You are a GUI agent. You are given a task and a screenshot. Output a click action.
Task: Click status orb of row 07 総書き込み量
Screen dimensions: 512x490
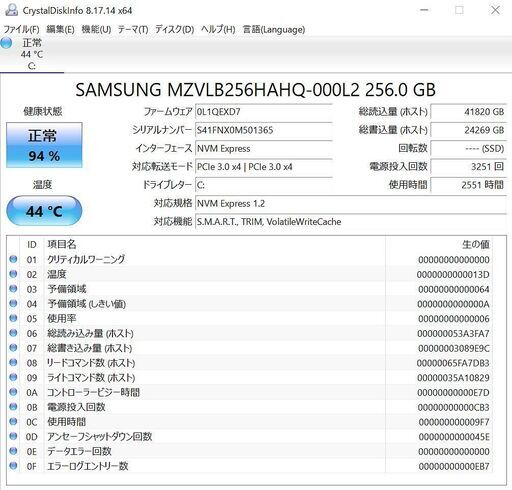[x=13, y=348]
